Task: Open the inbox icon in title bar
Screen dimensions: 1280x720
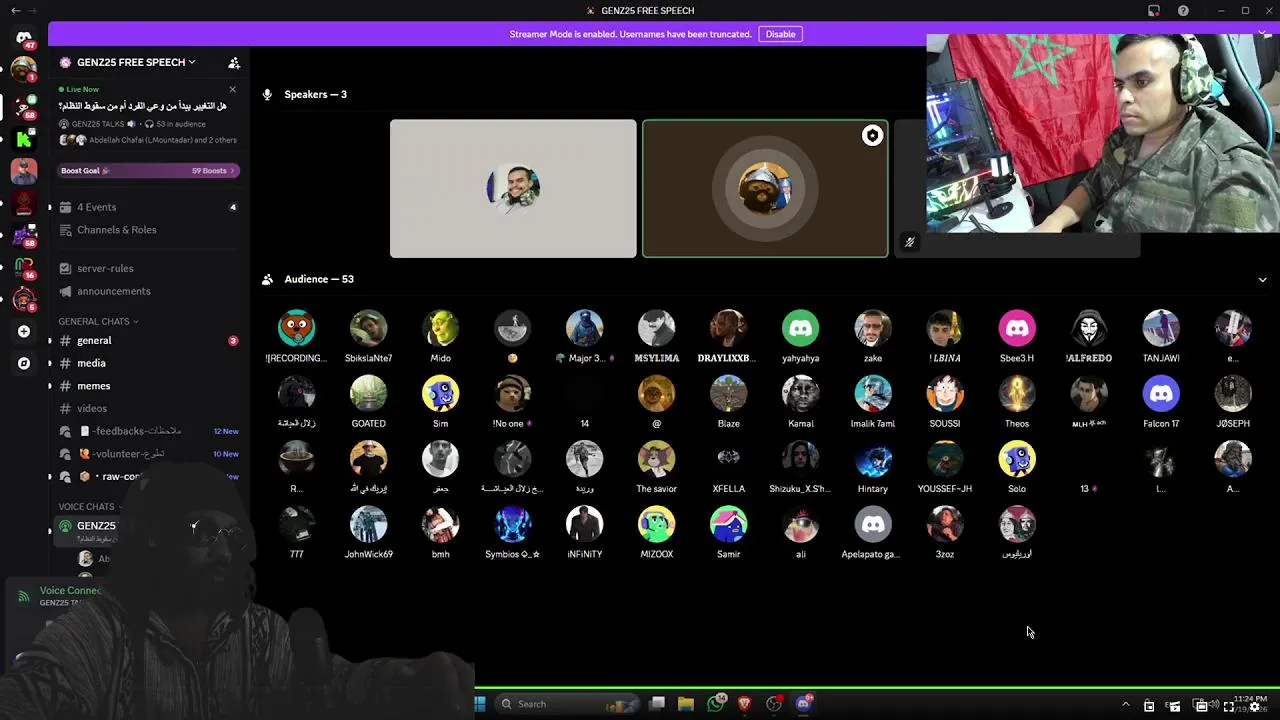Action: 1154,11
